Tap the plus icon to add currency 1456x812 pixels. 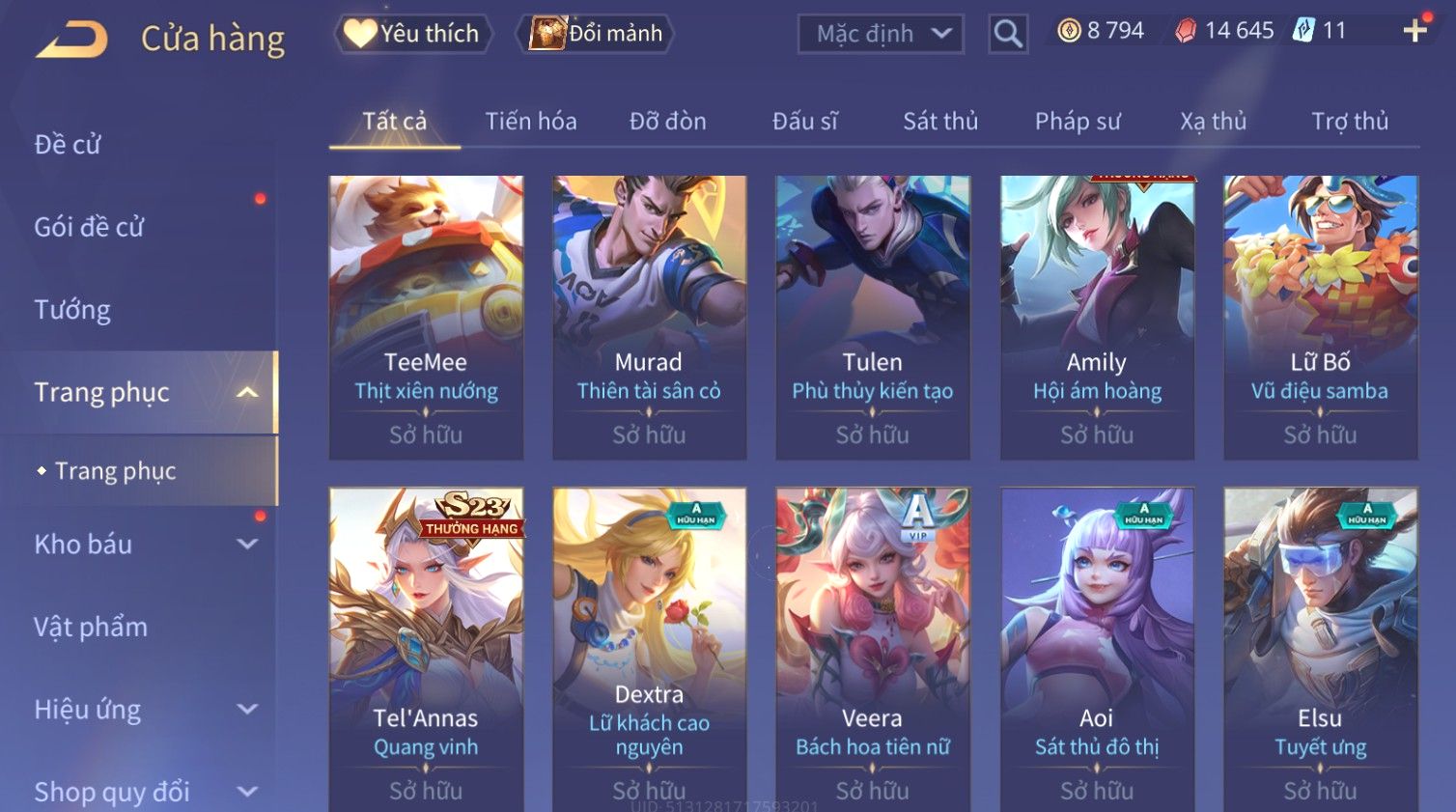point(1415,32)
